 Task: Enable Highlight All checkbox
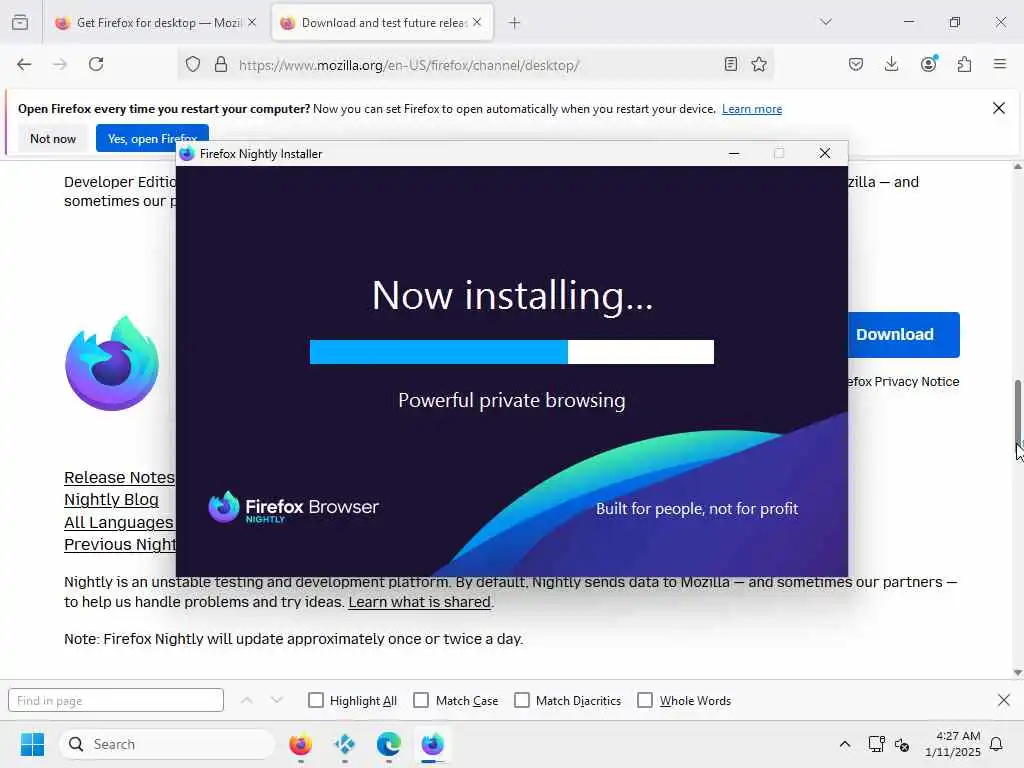315,700
